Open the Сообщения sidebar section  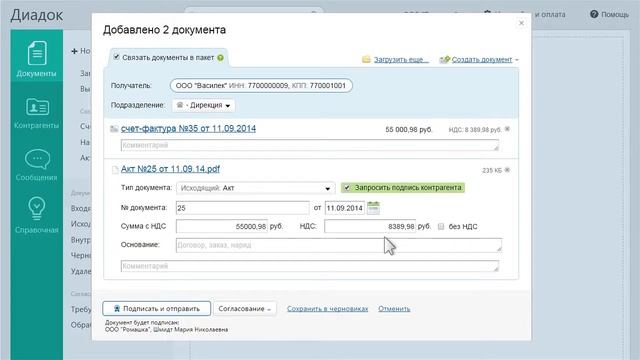point(36,164)
